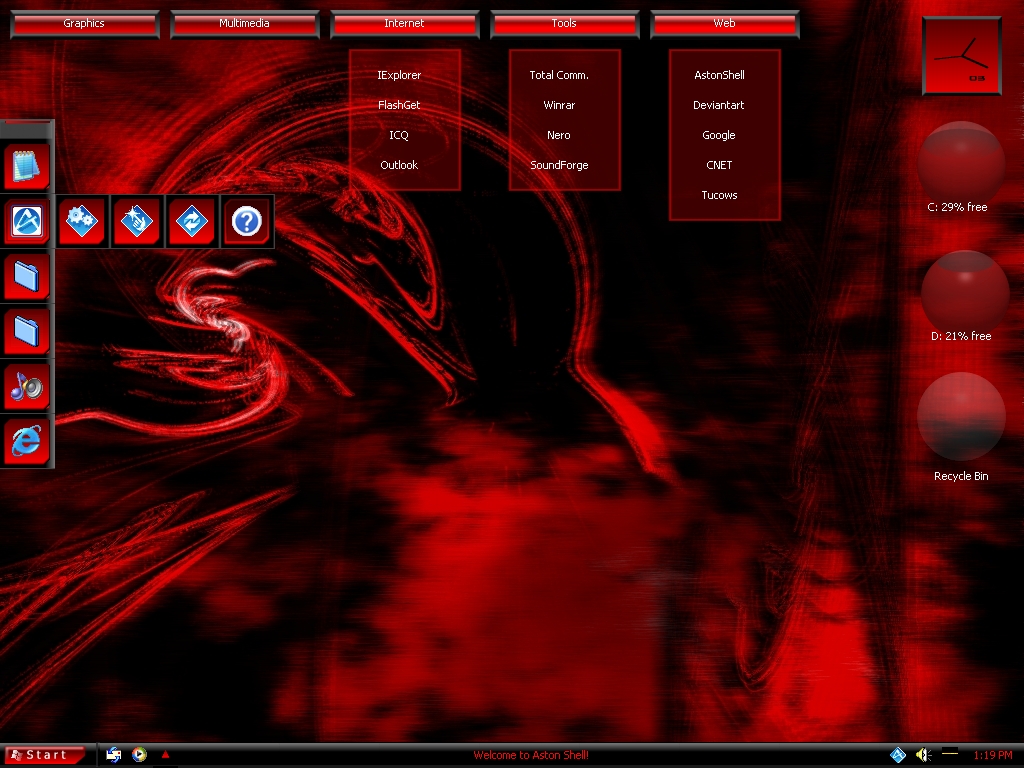
Task: Visit the Tucows link
Action: [x=719, y=195]
